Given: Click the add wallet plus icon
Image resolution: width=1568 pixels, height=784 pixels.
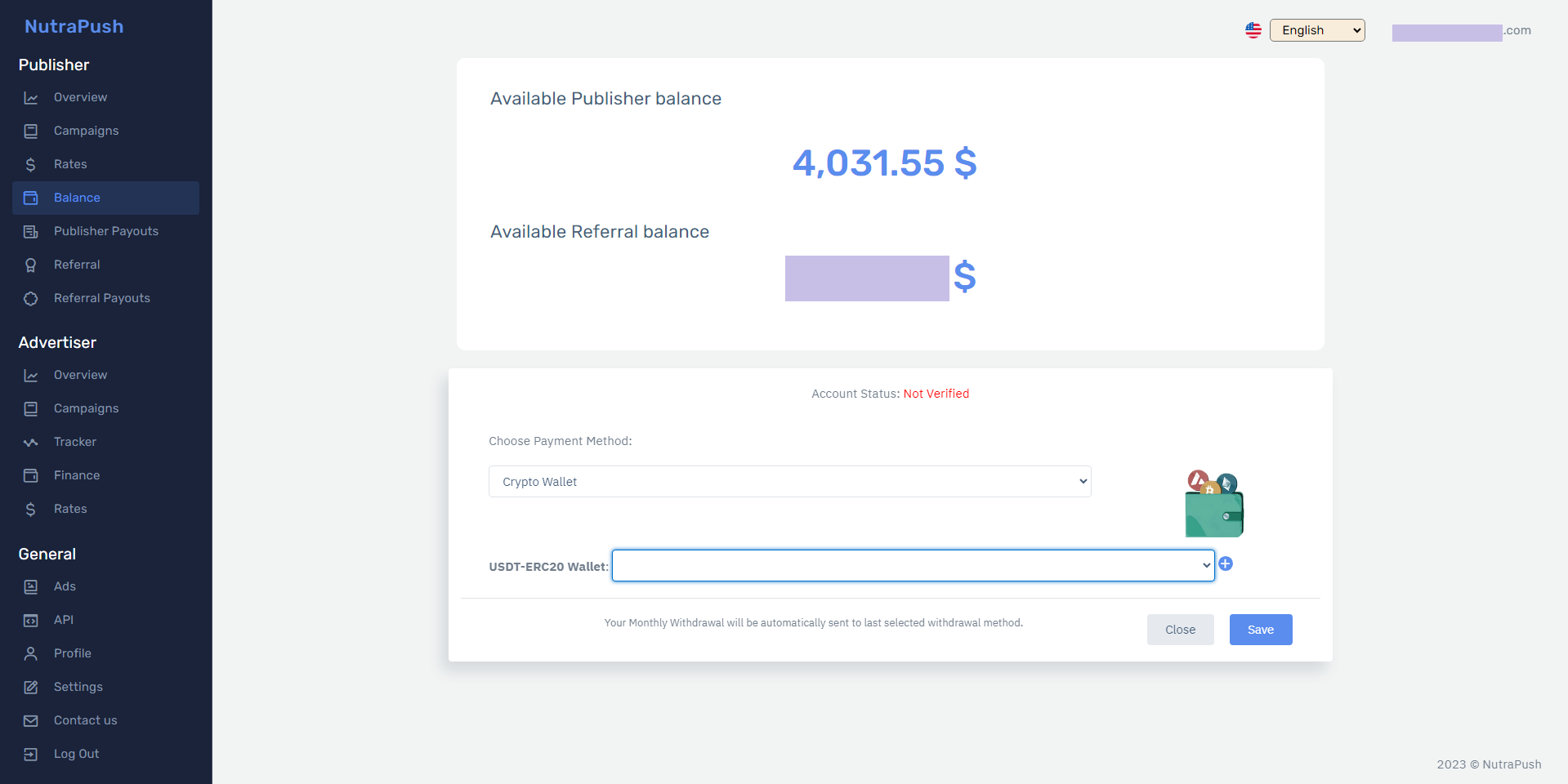Looking at the screenshot, I should point(1225,563).
